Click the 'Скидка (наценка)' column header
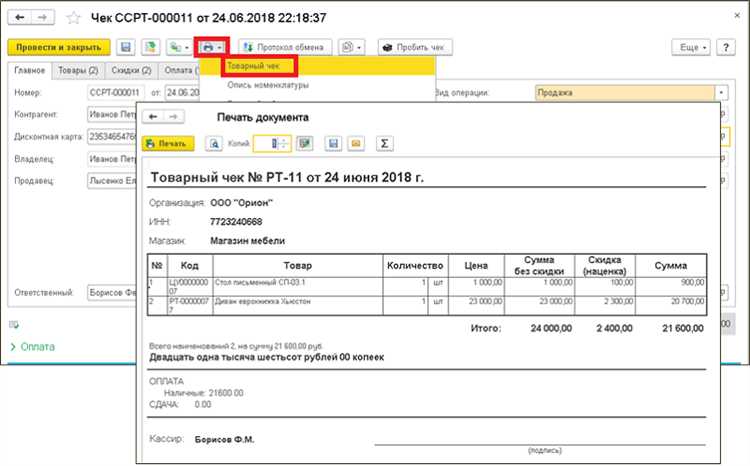 605,266
